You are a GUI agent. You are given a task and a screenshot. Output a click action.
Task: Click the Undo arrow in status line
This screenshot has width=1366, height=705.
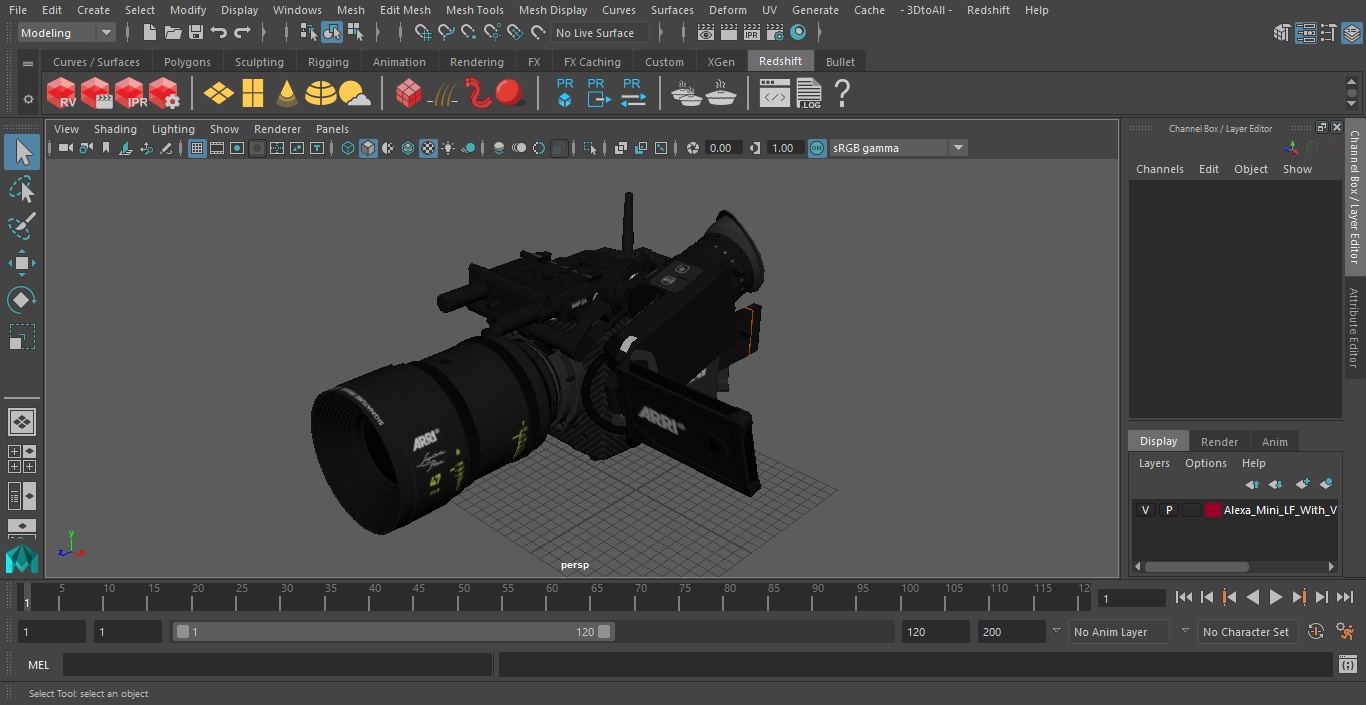[x=219, y=33]
